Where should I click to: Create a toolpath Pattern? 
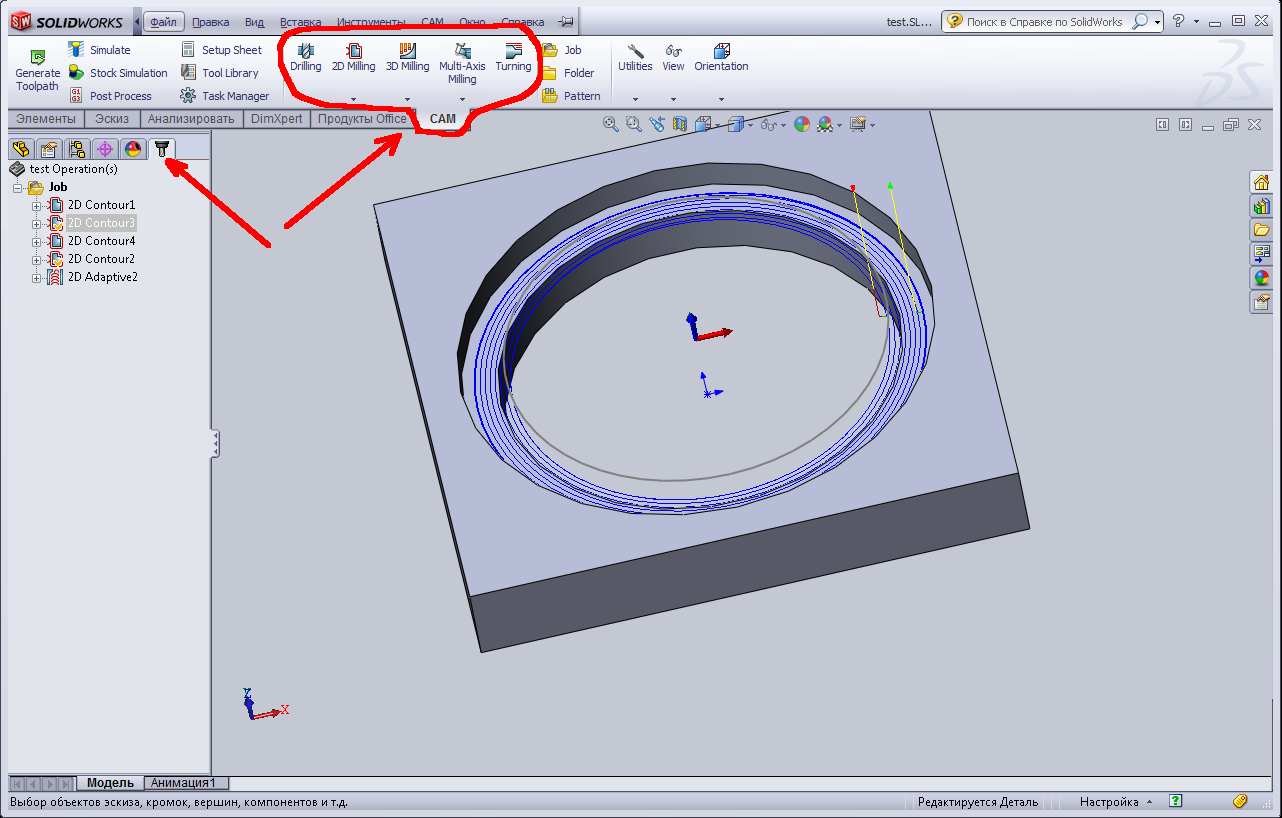tap(571, 96)
